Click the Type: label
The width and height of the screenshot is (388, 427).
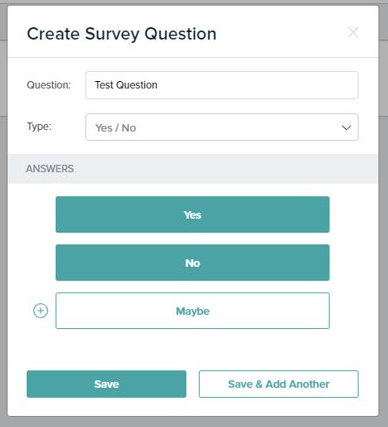(x=39, y=127)
